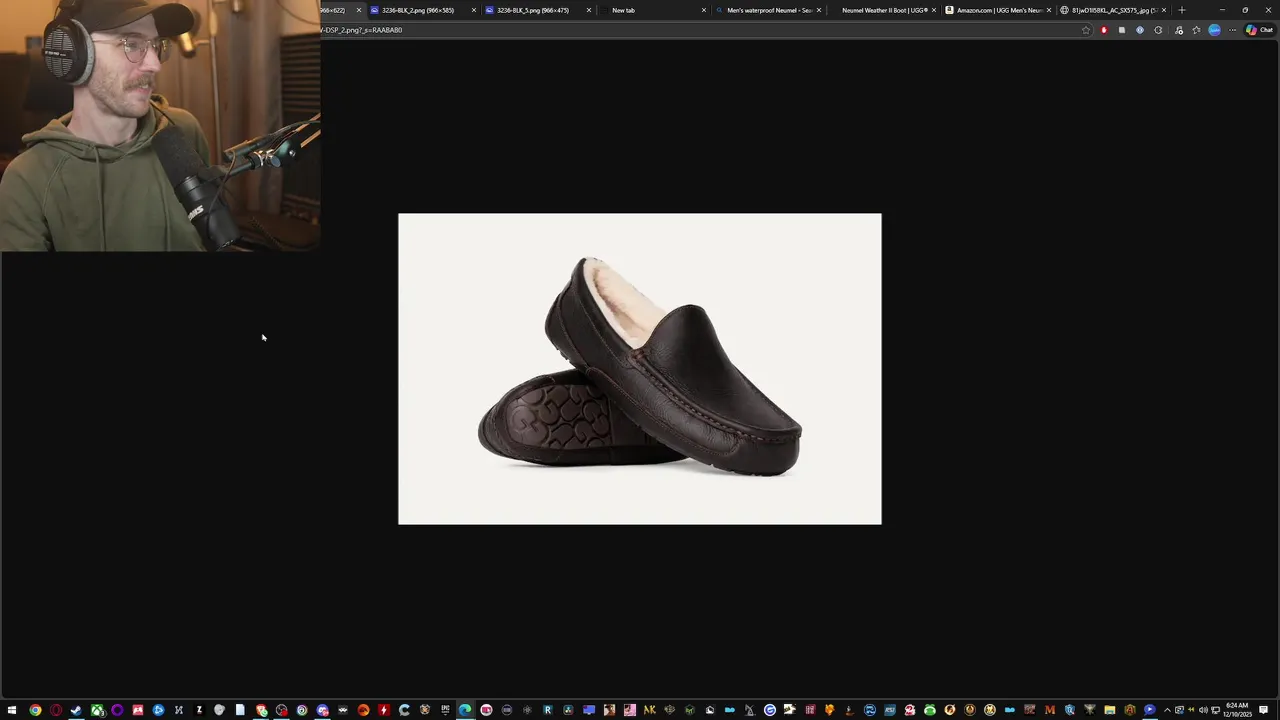The width and height of the screenshot is (1280, 720).
Task: Launch Google Chrome from the taskbar
Action: [35, 710]
